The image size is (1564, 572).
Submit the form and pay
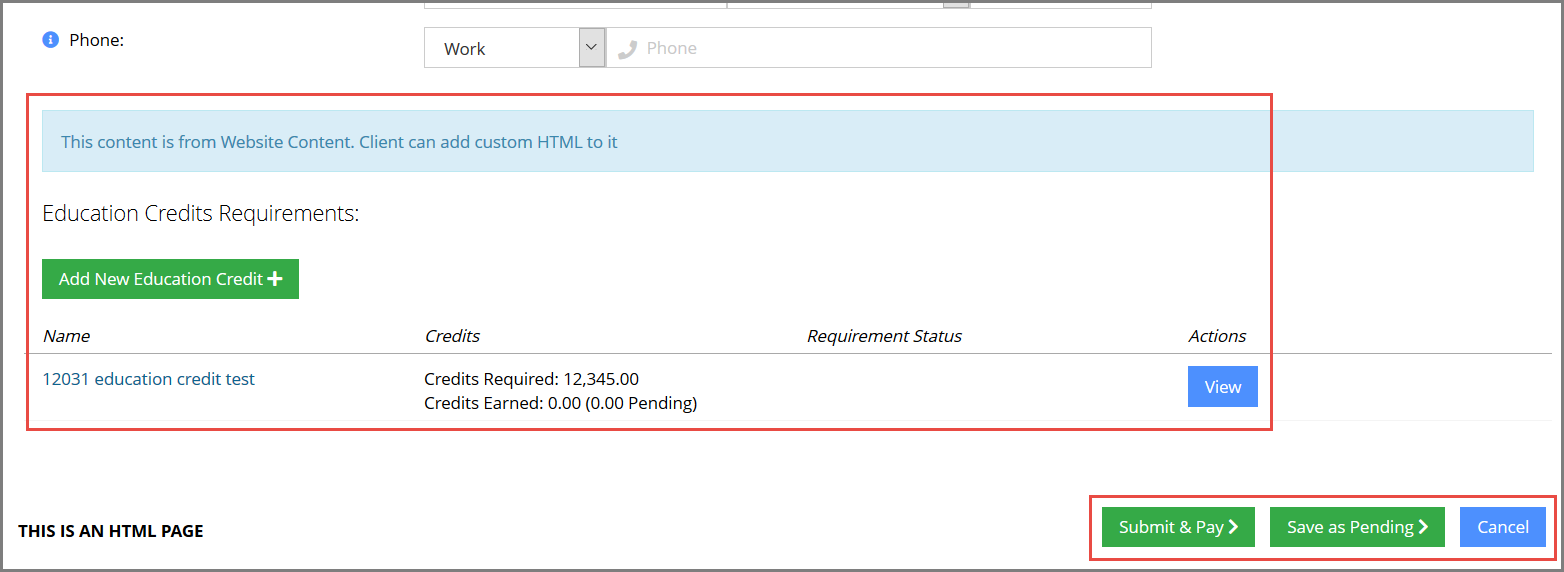tap(1178, 527)
